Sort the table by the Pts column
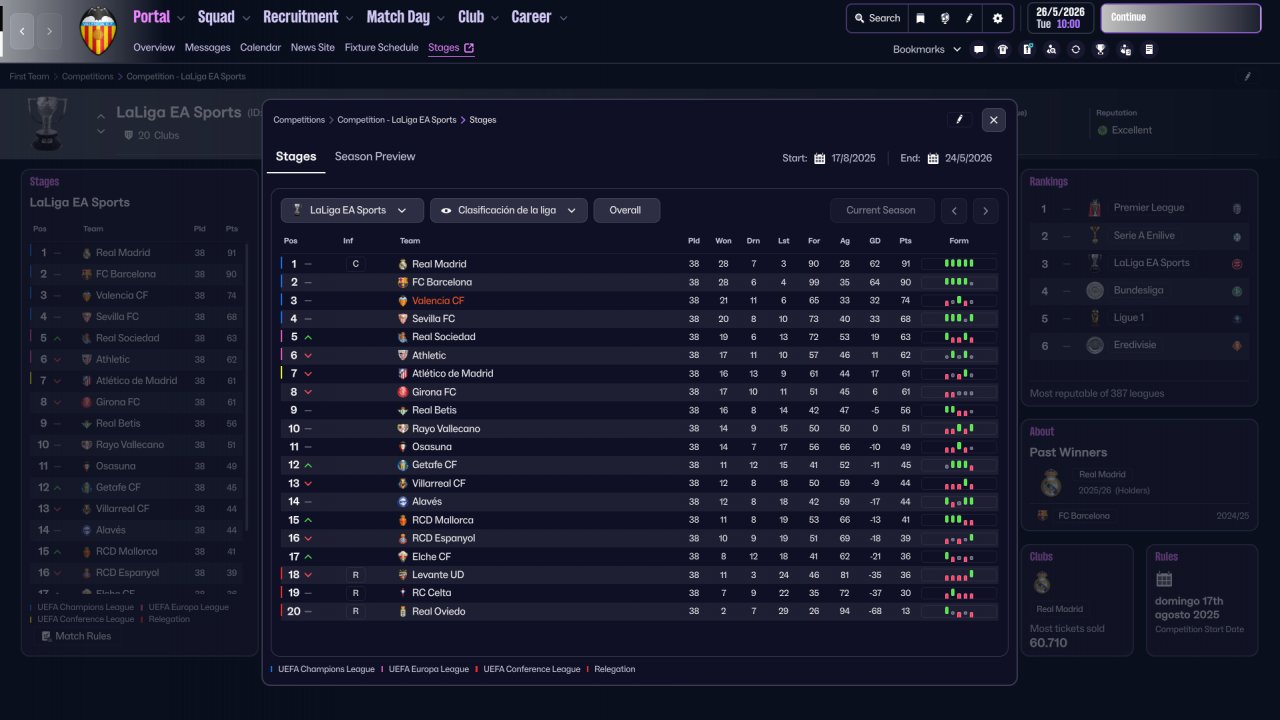This screenshot has width=1280, height=720. click(x=905, y=241)
